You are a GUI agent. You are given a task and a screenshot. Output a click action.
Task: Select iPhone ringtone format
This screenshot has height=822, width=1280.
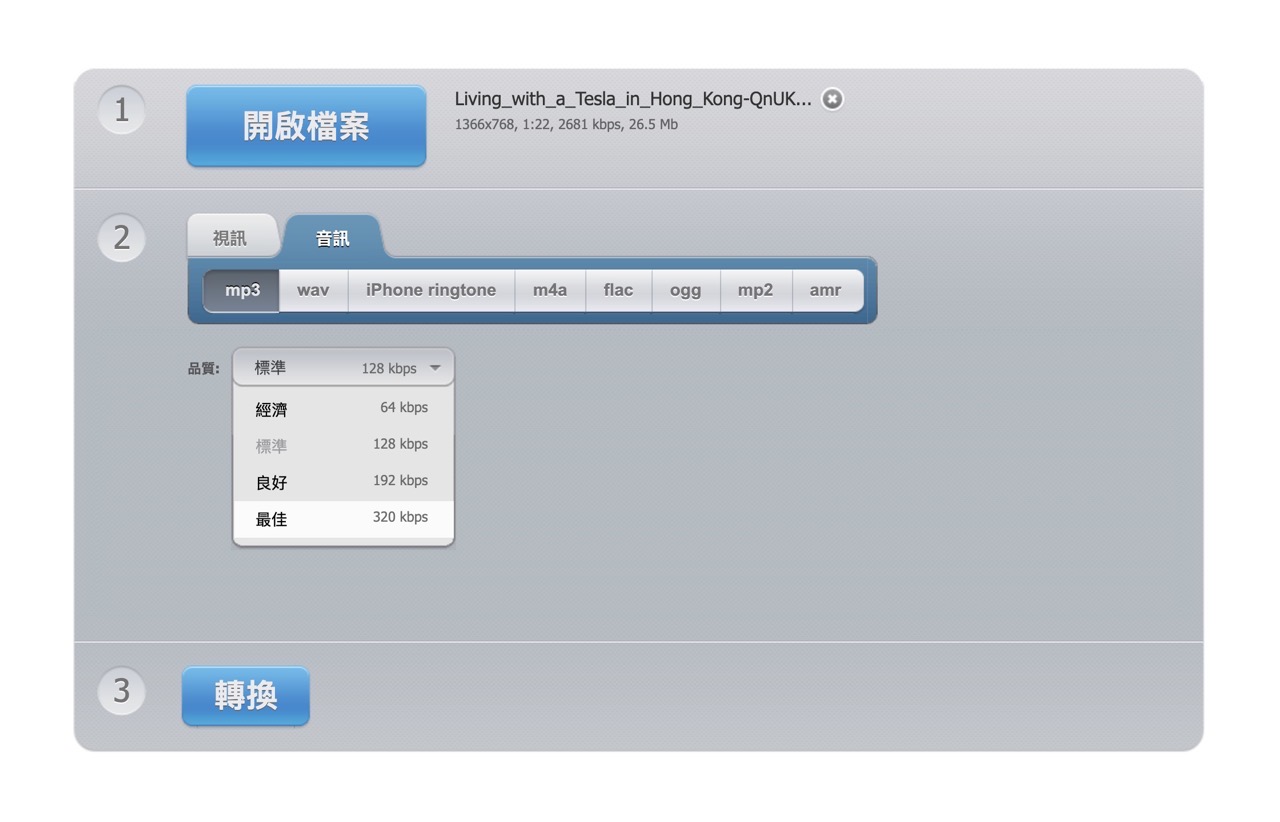click(x=431, y=290)
